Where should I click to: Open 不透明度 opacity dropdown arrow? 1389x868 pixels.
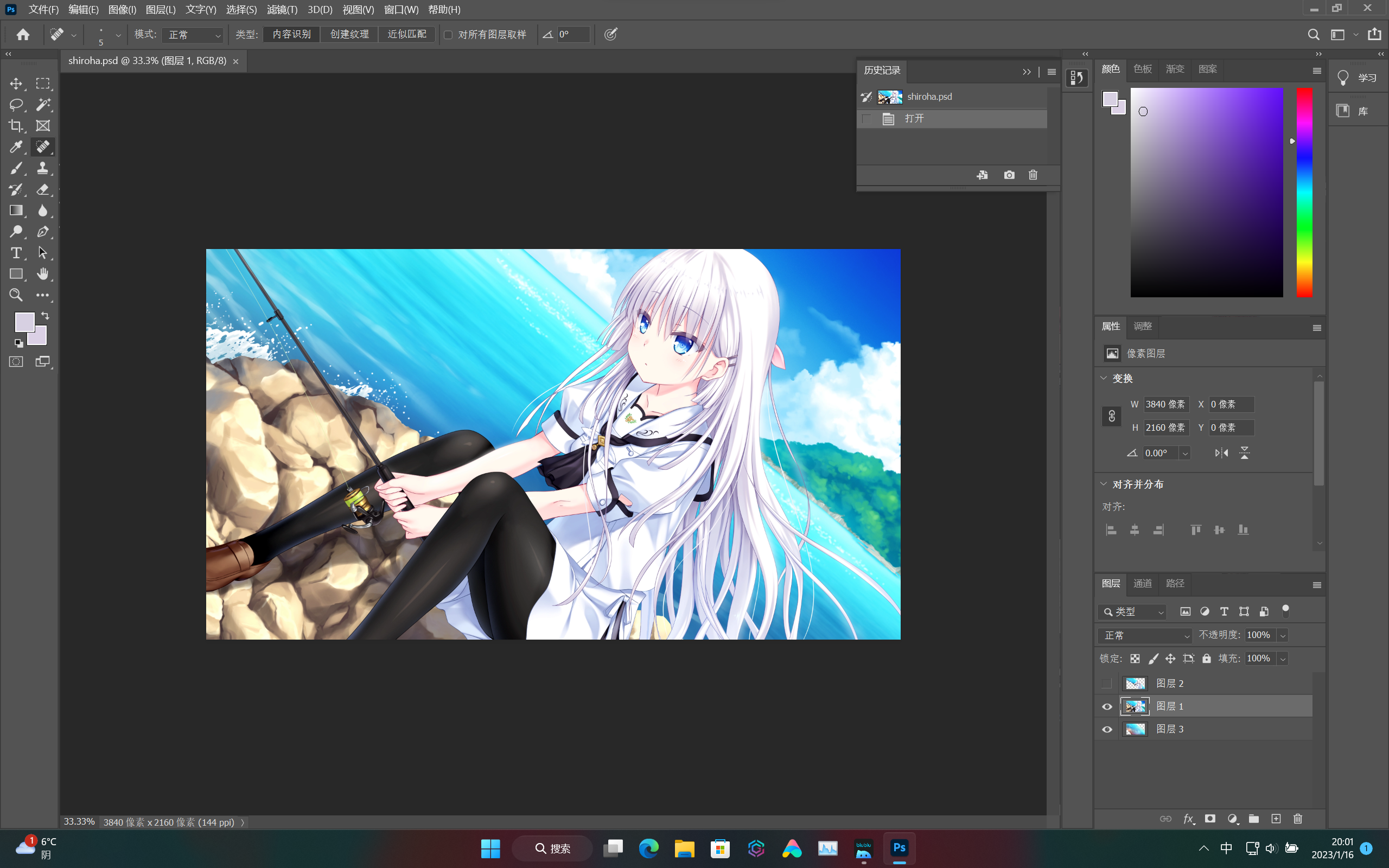coord(1283,635)
